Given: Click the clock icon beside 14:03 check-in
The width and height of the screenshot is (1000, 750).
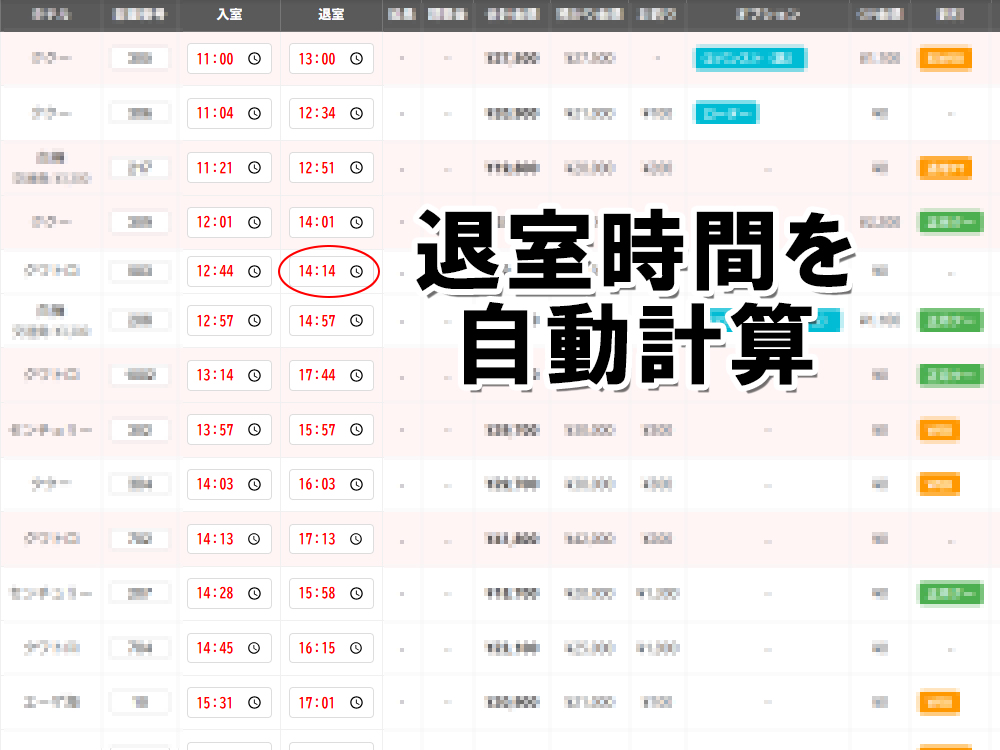Looking at the screenshot, I should coord(254,484).
